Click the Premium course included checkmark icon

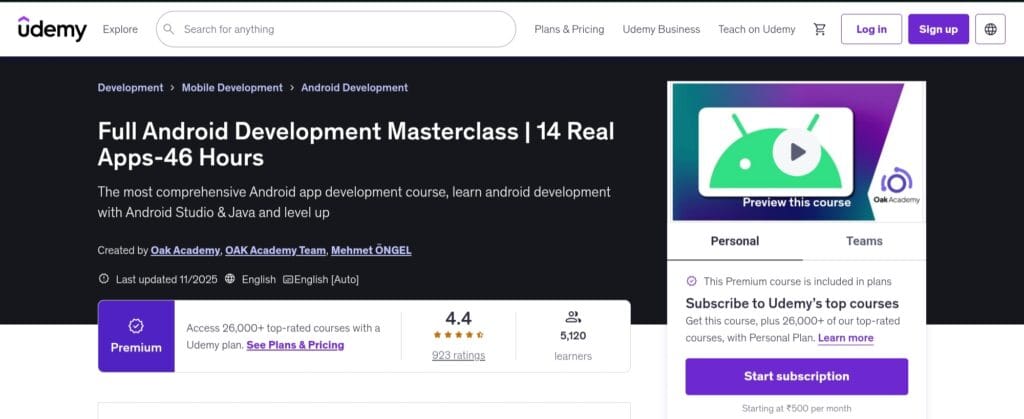[x=692, y=281]
